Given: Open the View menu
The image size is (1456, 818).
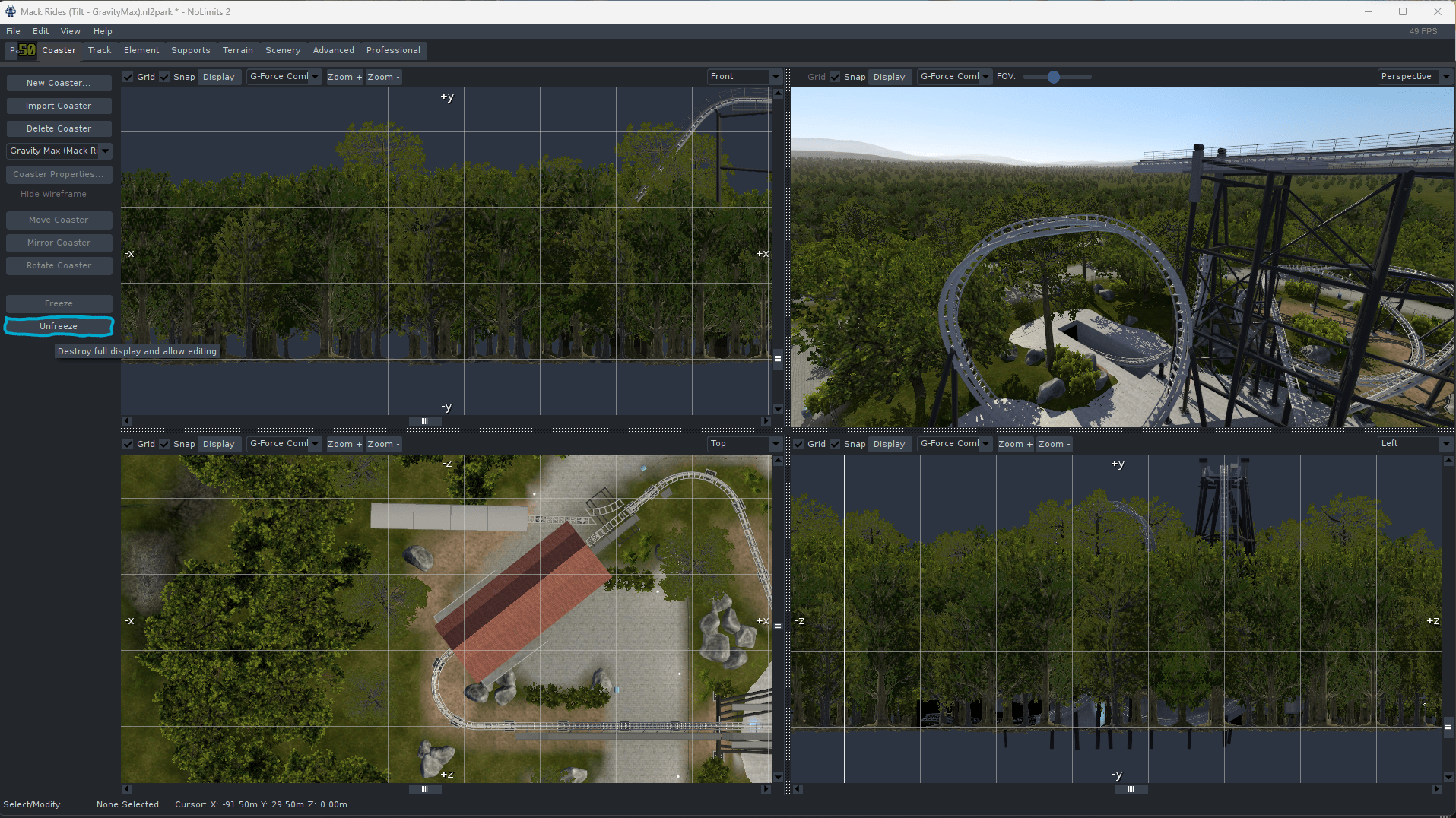Looking at the screenshot, I should [71, 31].
